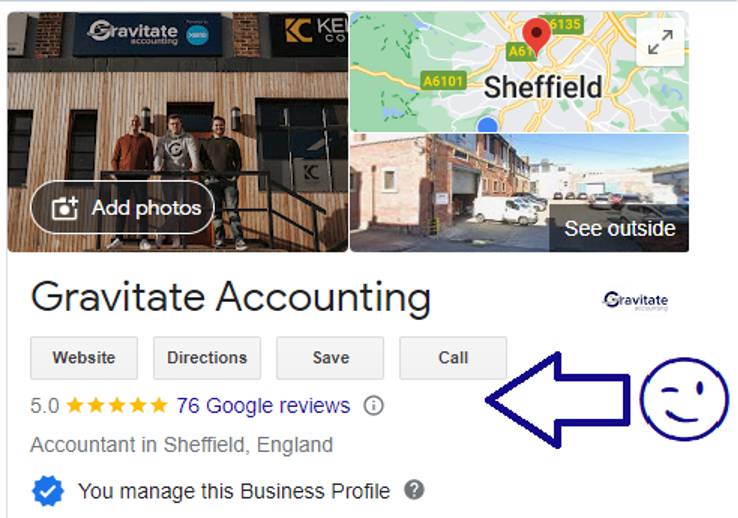The image size is (738, 518).
Task: Open 76 Google reviews link
Action: 263,405
